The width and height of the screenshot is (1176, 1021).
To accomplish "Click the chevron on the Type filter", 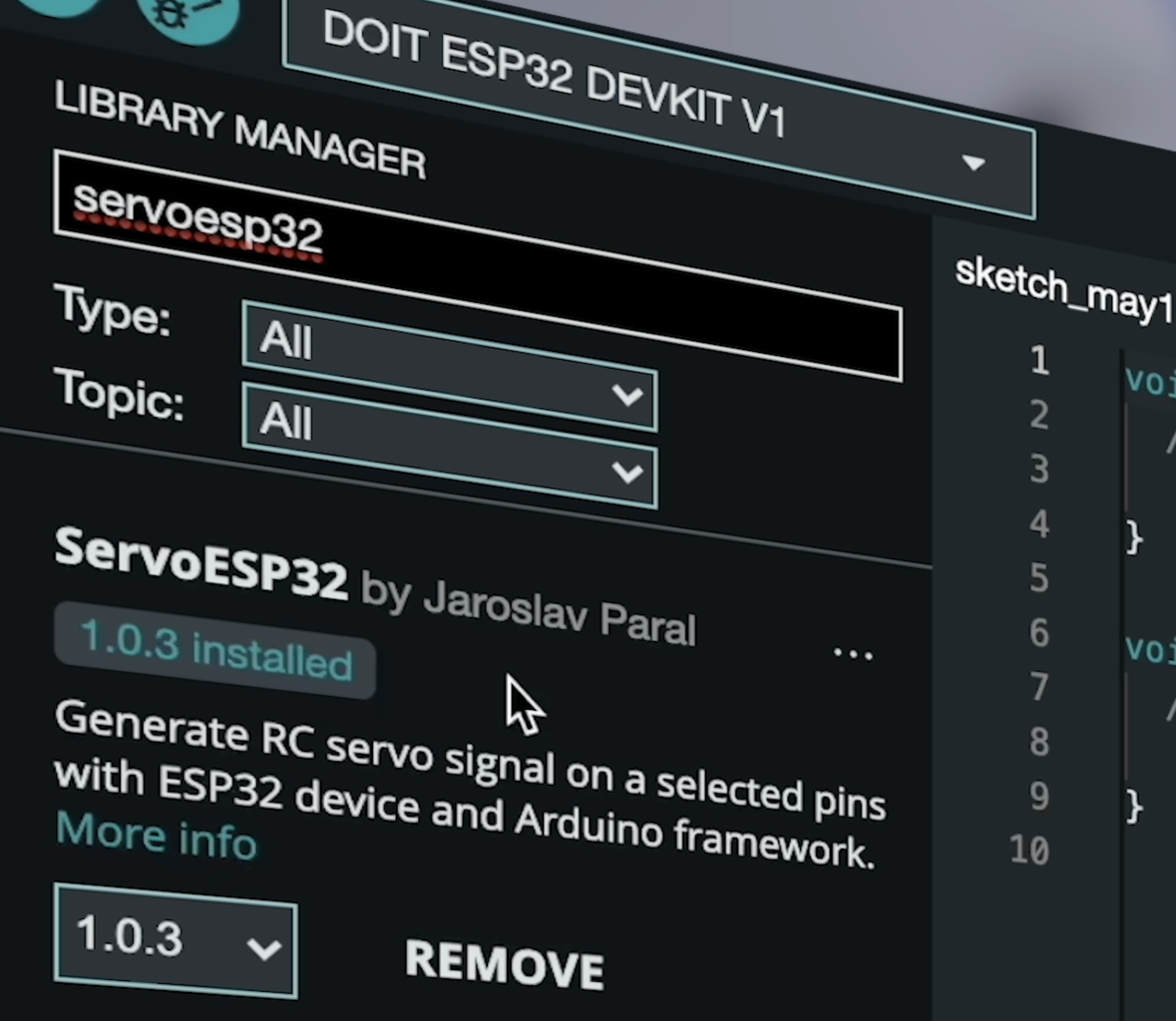I will point(627,394).
